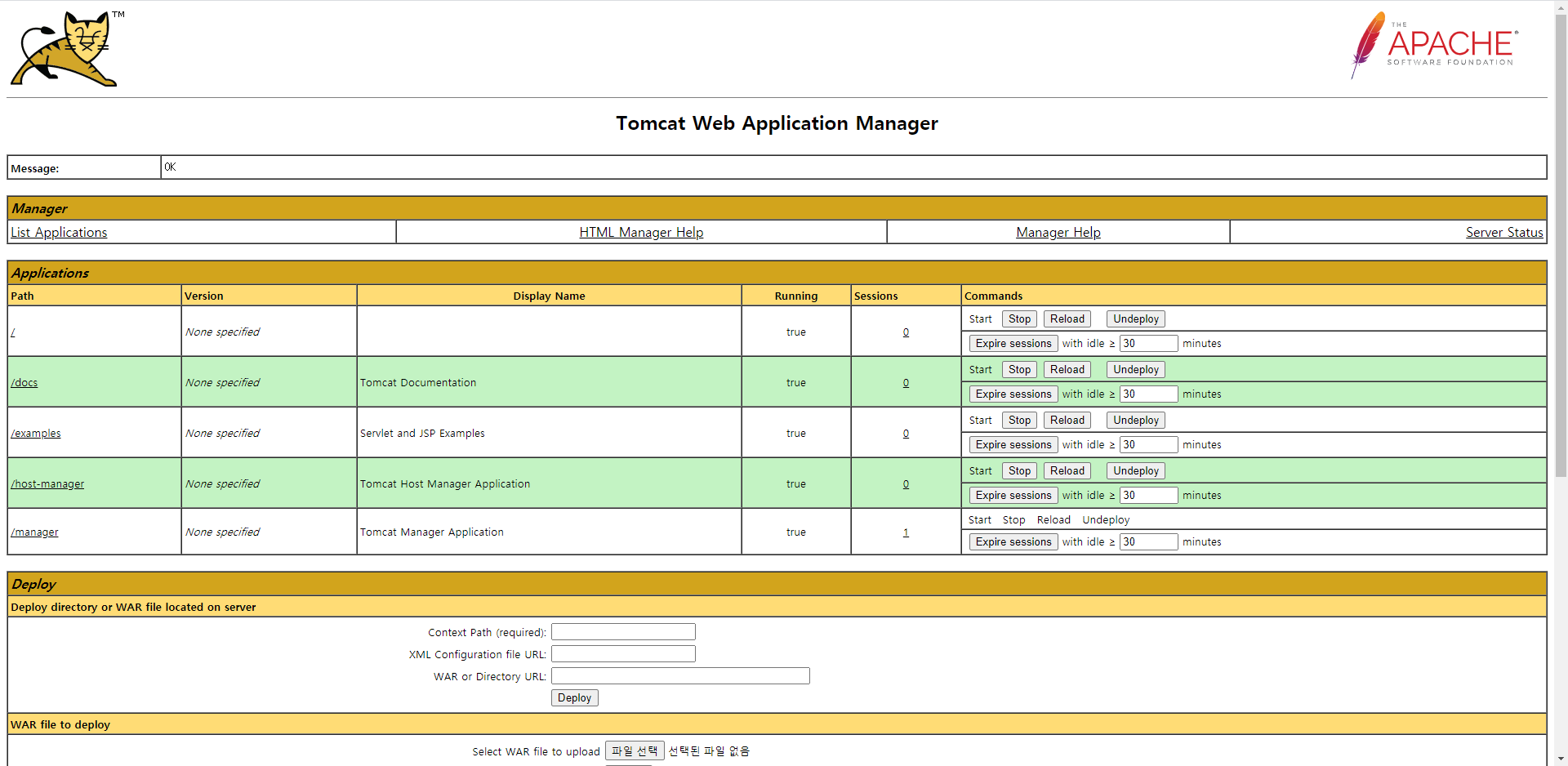Reload the /host-manager application
Image resolution: width=1568 pixels, height=766 pixels.
(1067, 471)
